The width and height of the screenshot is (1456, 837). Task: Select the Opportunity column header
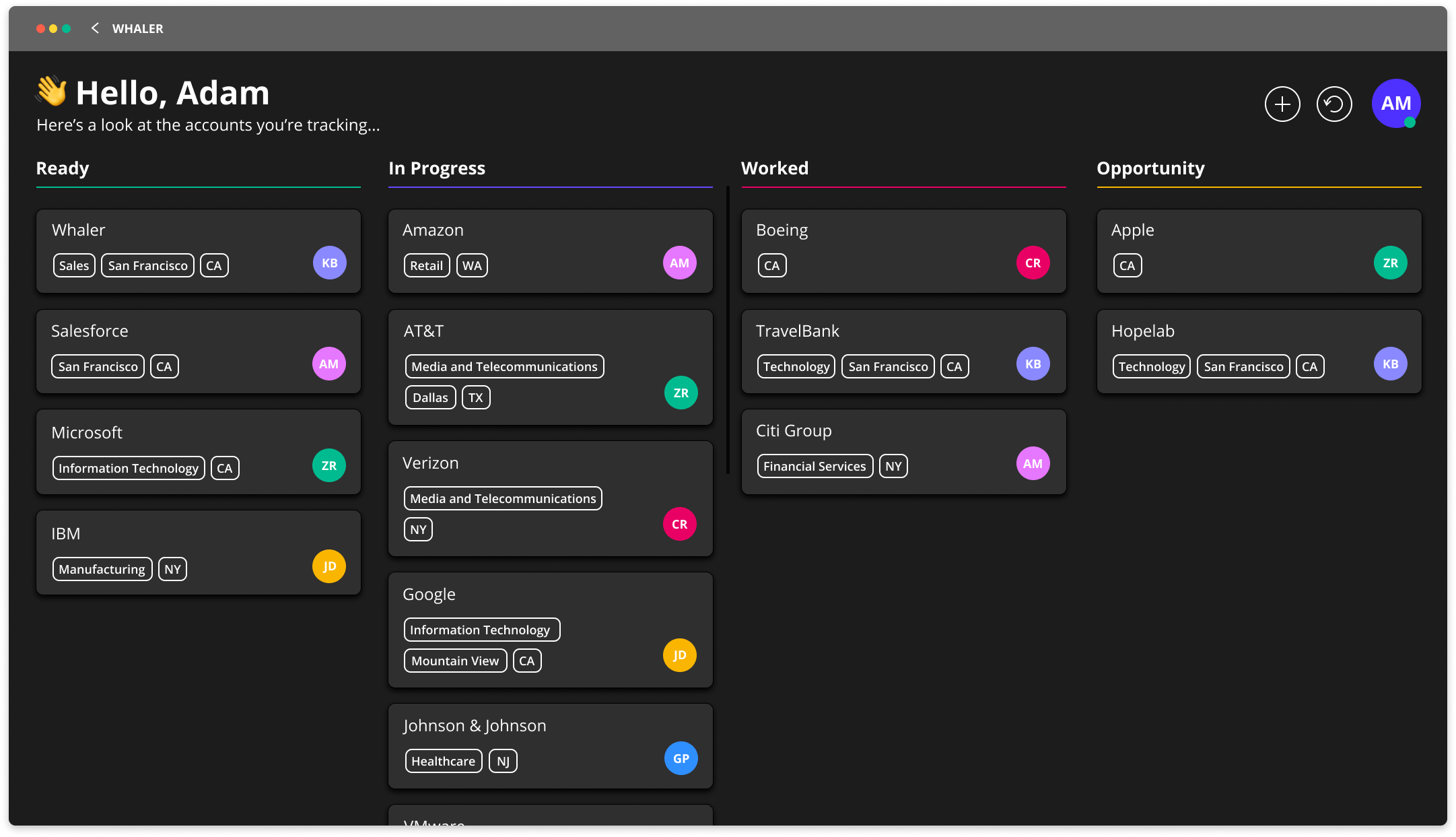click(x=1151, y=168)
